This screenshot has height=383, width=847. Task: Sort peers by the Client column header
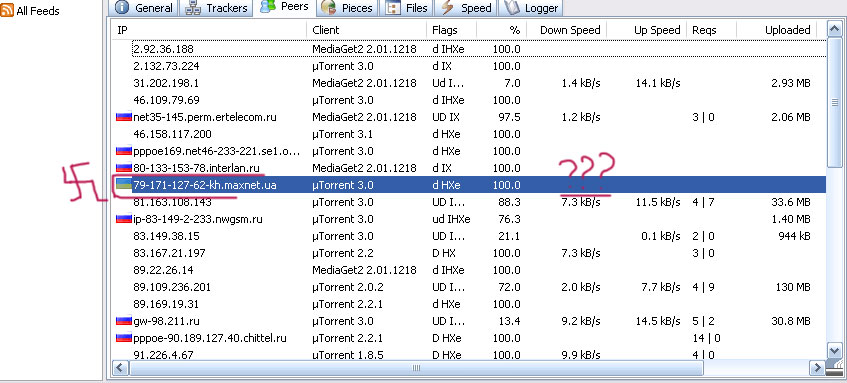[x=366, y=30]
